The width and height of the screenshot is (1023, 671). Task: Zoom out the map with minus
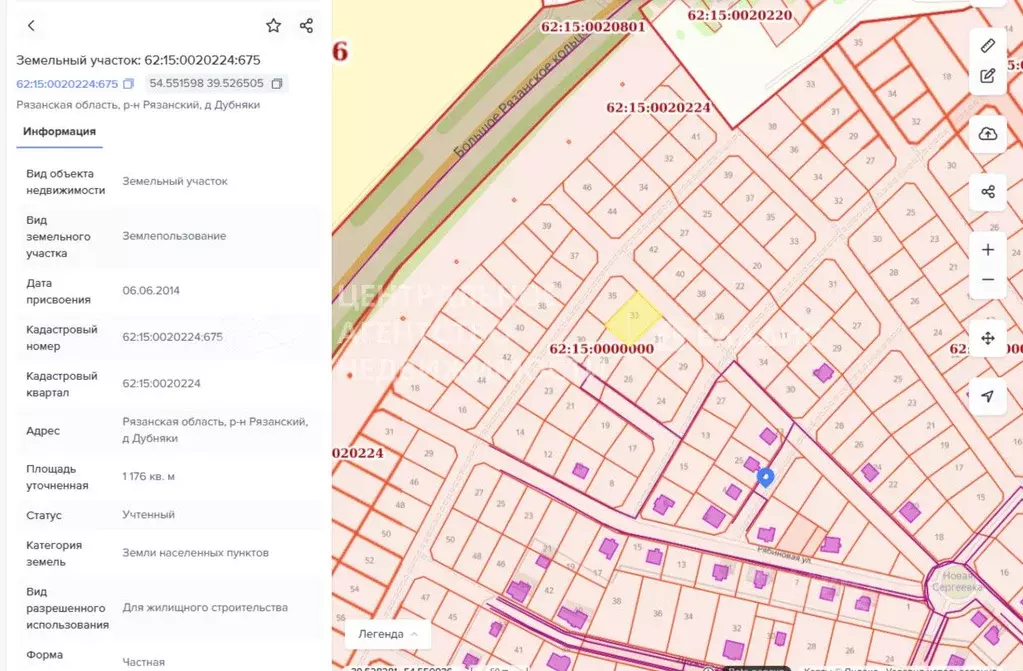point(987,280)
